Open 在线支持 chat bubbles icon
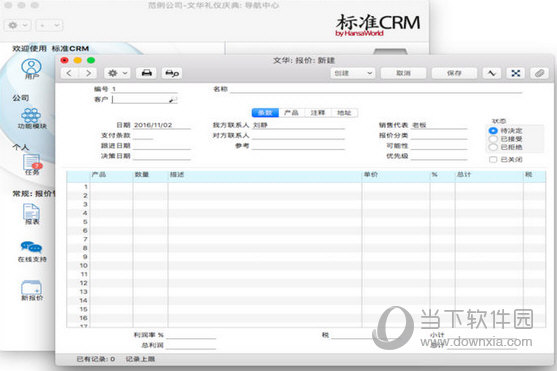 pyautogui.click(x=32, y=252)
